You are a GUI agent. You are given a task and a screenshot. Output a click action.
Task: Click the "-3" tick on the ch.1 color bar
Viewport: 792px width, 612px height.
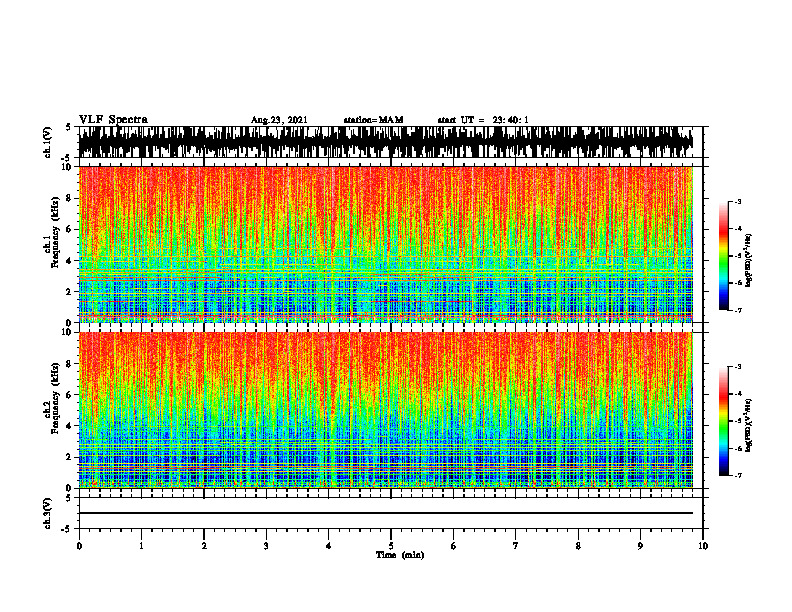(738, 202)
